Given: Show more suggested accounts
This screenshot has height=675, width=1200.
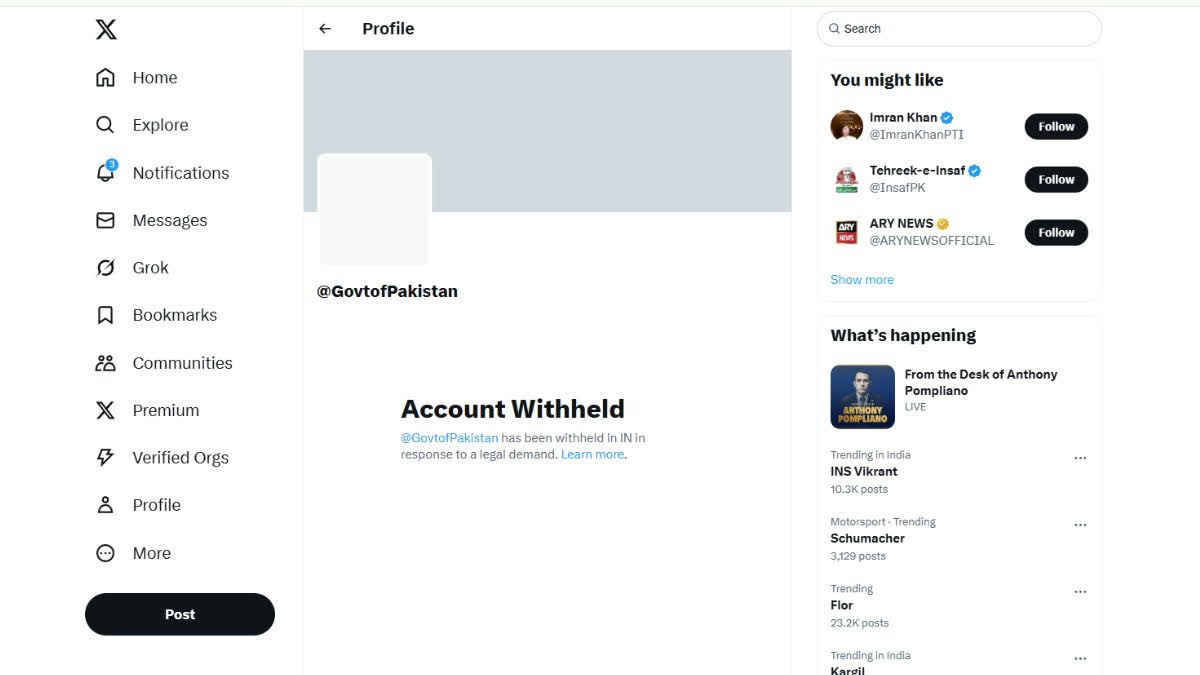Looking at the screenshot, I should pos(862,279).
